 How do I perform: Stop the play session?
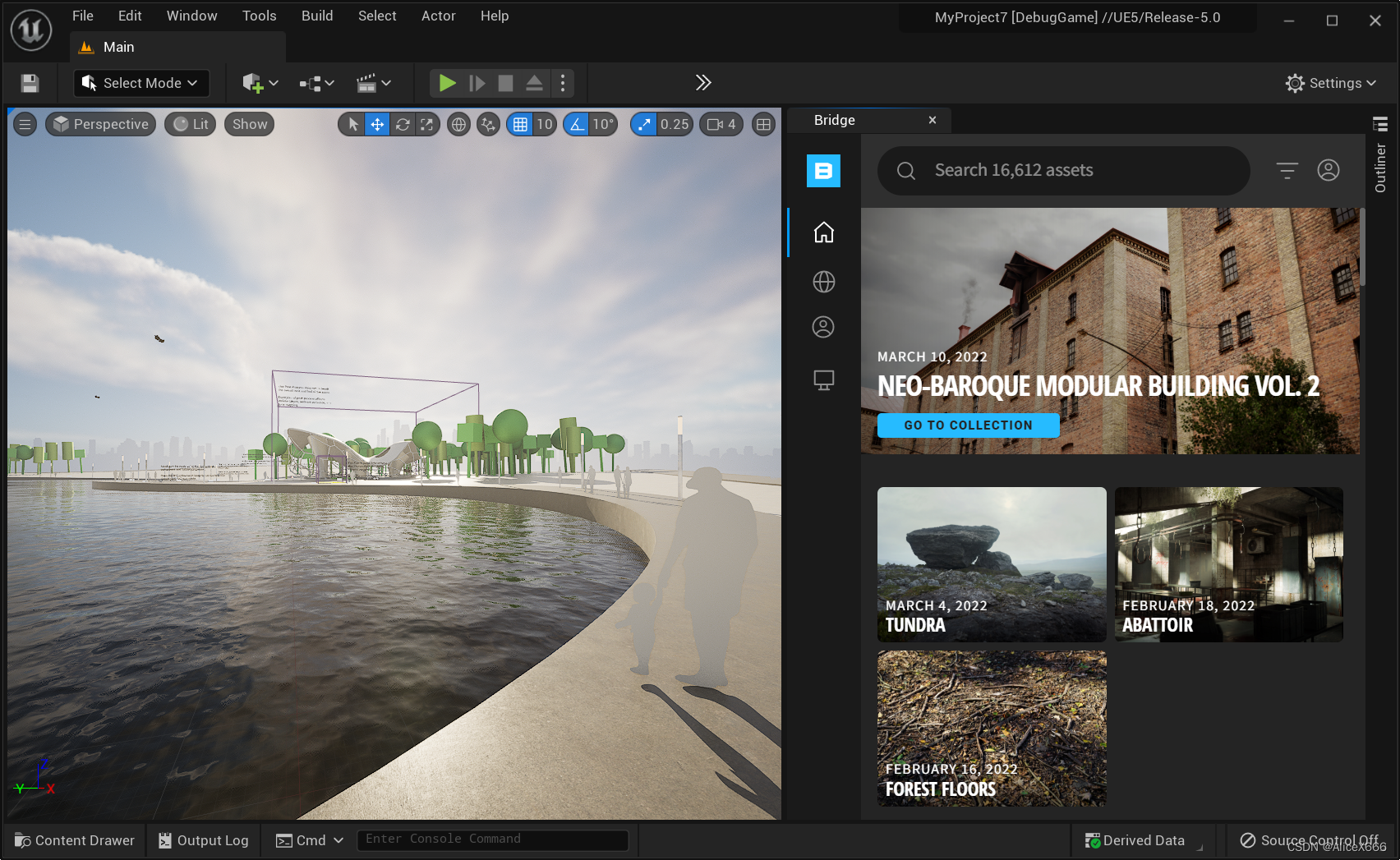click(505, 83)
